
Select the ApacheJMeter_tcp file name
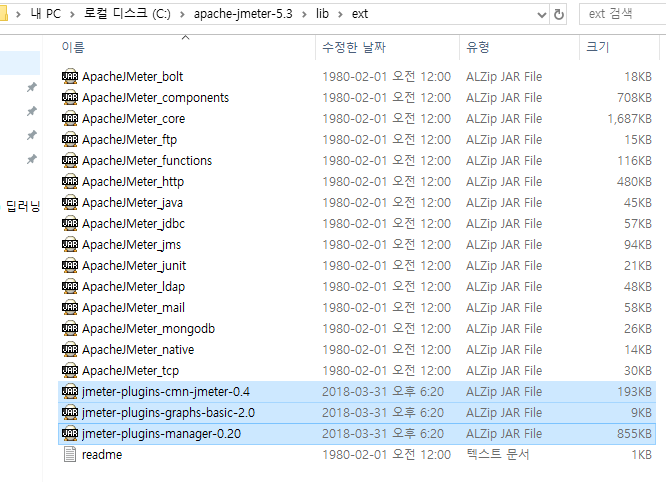coord(131,371)
